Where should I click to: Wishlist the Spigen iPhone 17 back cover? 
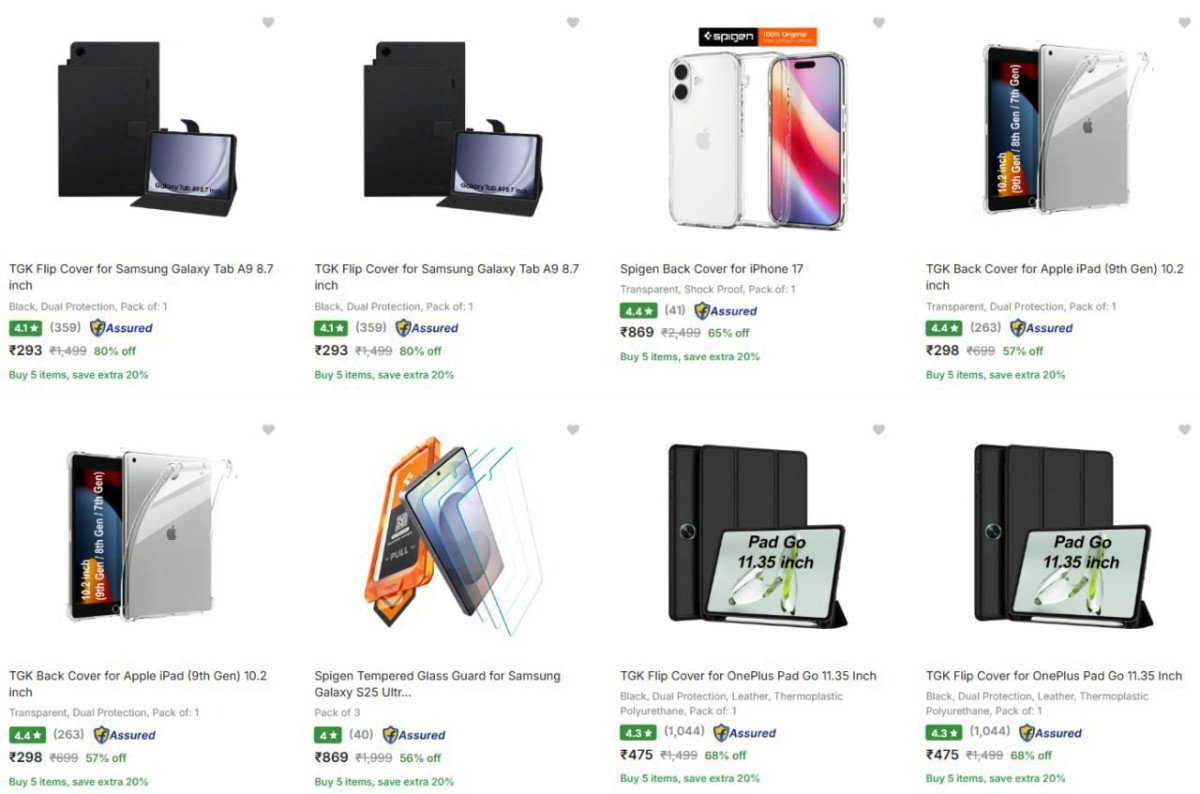[x=879, y=23]
